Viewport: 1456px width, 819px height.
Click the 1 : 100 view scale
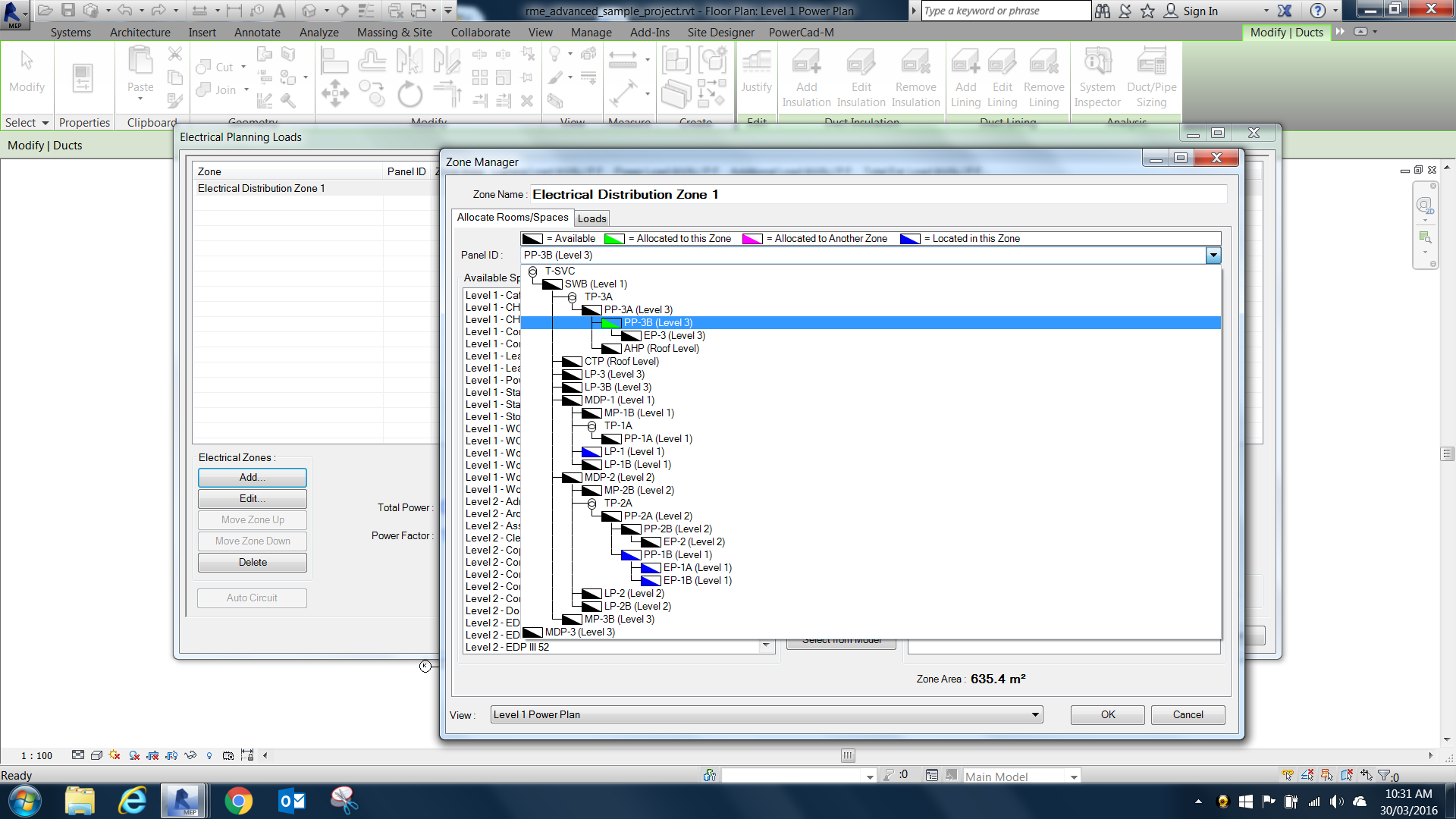pos(36,755)
